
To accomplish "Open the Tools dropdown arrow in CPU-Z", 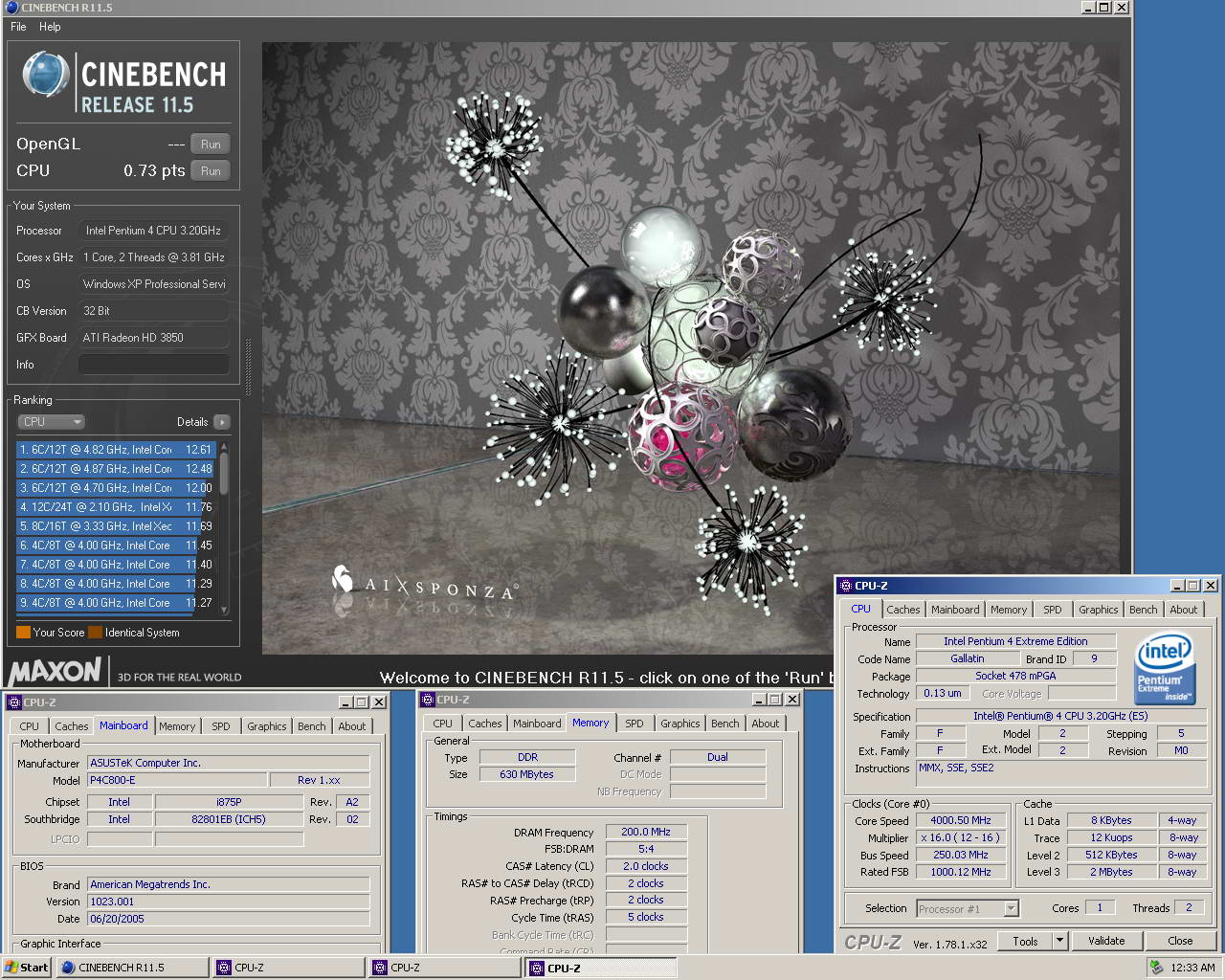I will click(x=1059, y=942).
